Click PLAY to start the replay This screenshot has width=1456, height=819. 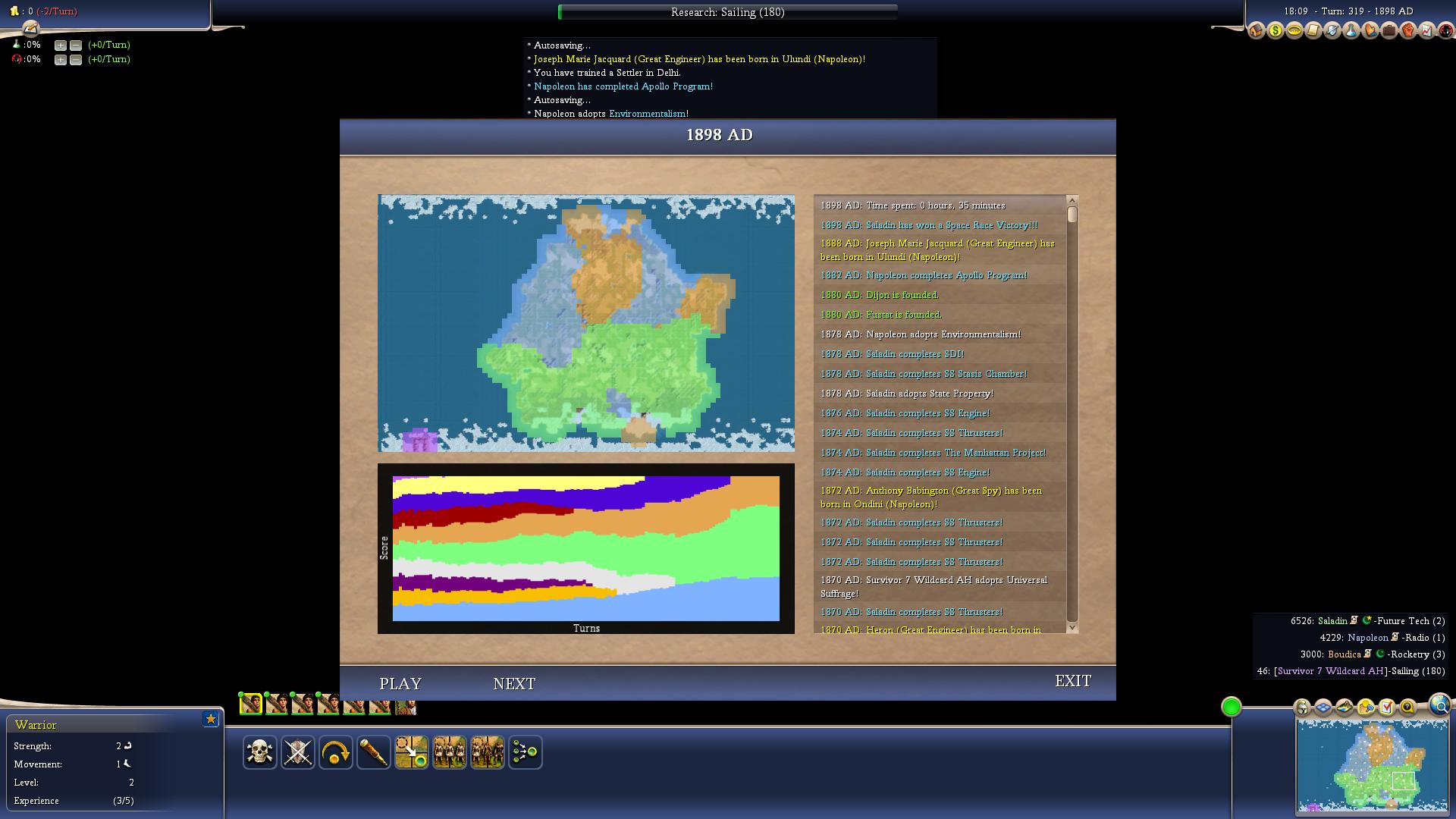point(400,683)
